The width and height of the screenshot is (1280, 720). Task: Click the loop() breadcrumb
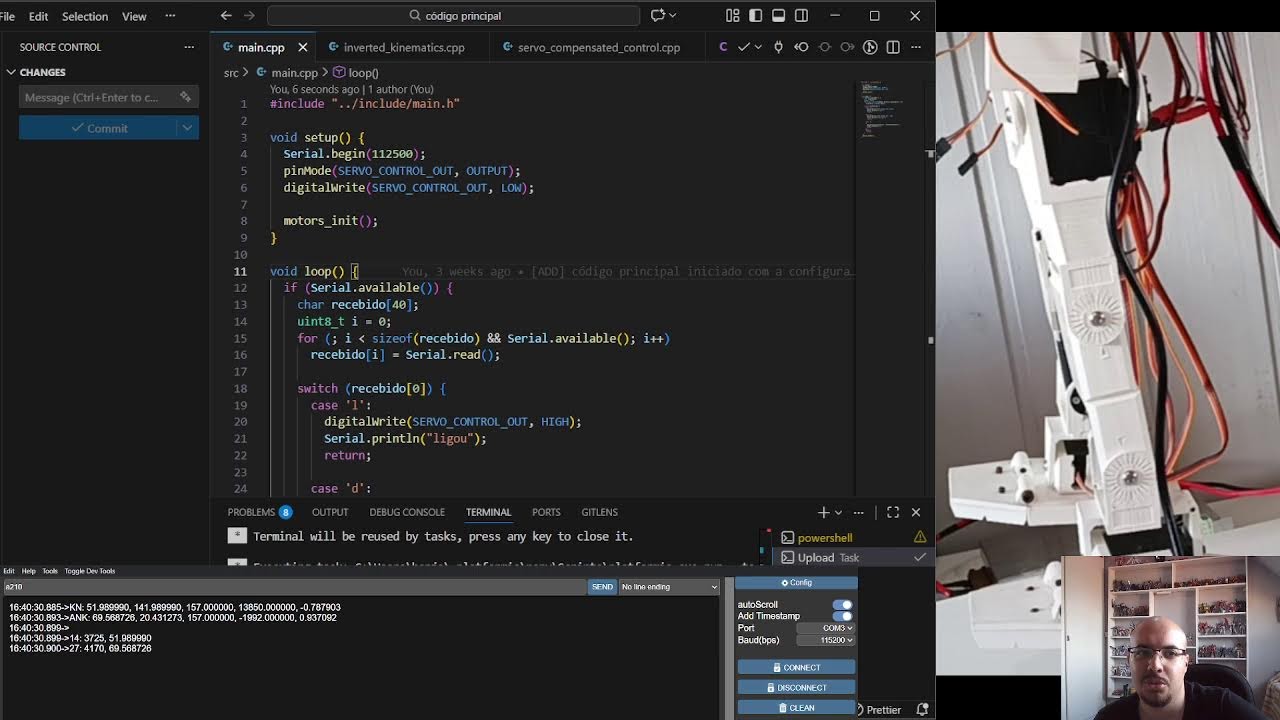[x=356, y=73]
